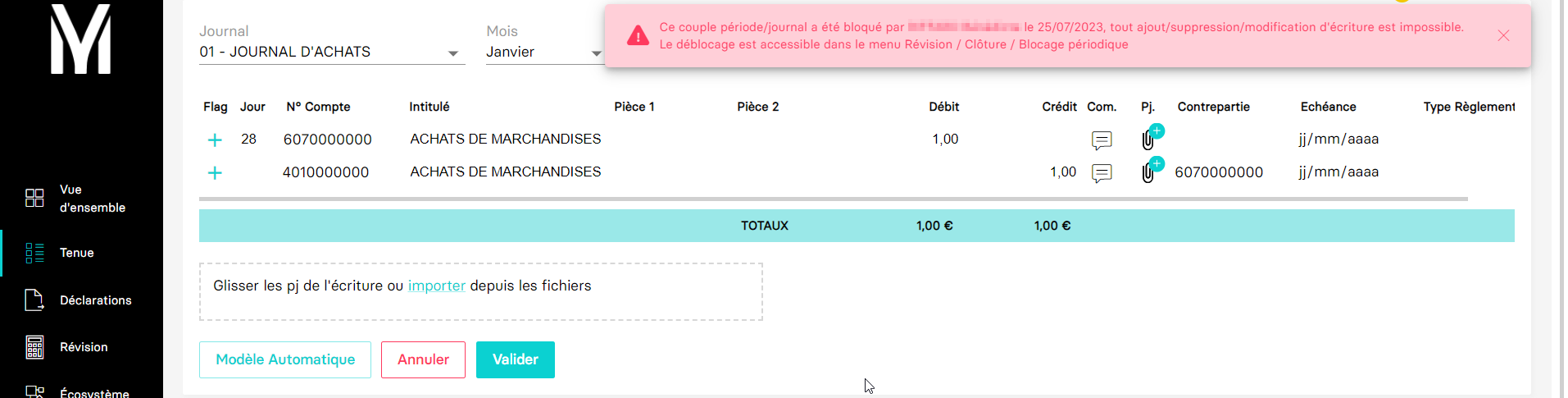The width and height of the screenshot is (1568, 398).
Task: Click the plus flag icon on the 4010000000 row
Action: click(x=215, y=173)
